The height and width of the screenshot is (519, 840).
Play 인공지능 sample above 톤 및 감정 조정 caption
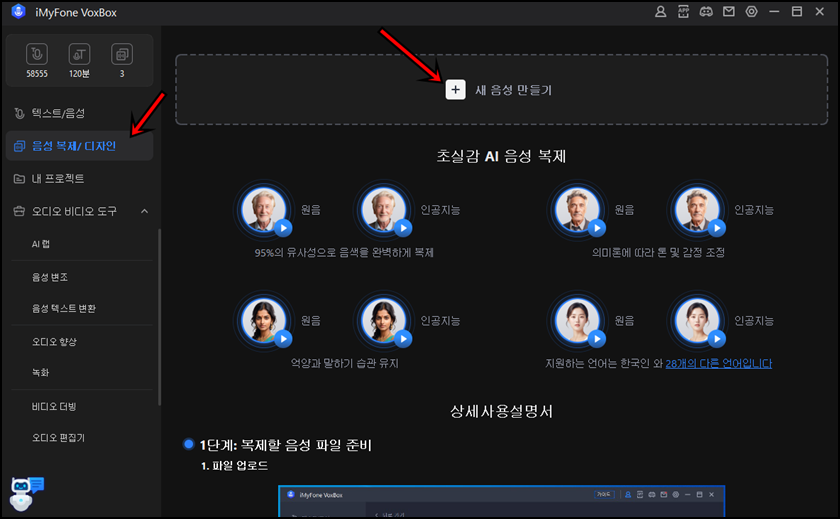coord(717,228)
